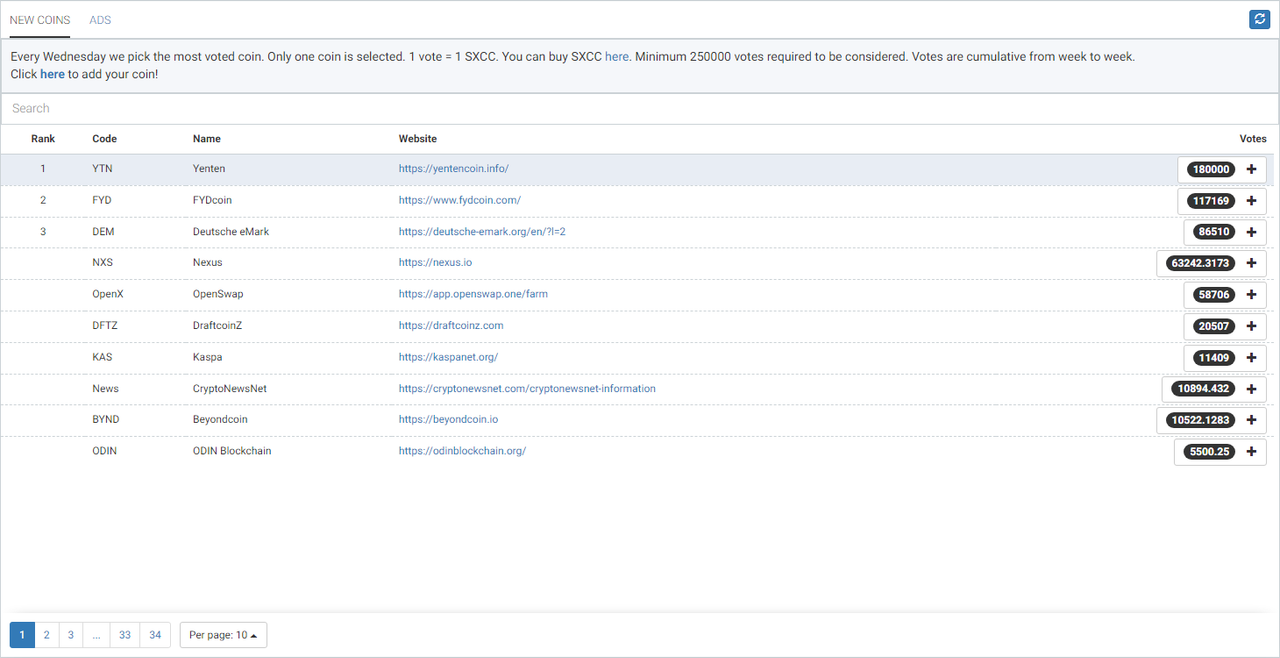This screenshot has height=658, width=1280.
Task: Open app.openswap.one/farm link
Action: point(473,294)
